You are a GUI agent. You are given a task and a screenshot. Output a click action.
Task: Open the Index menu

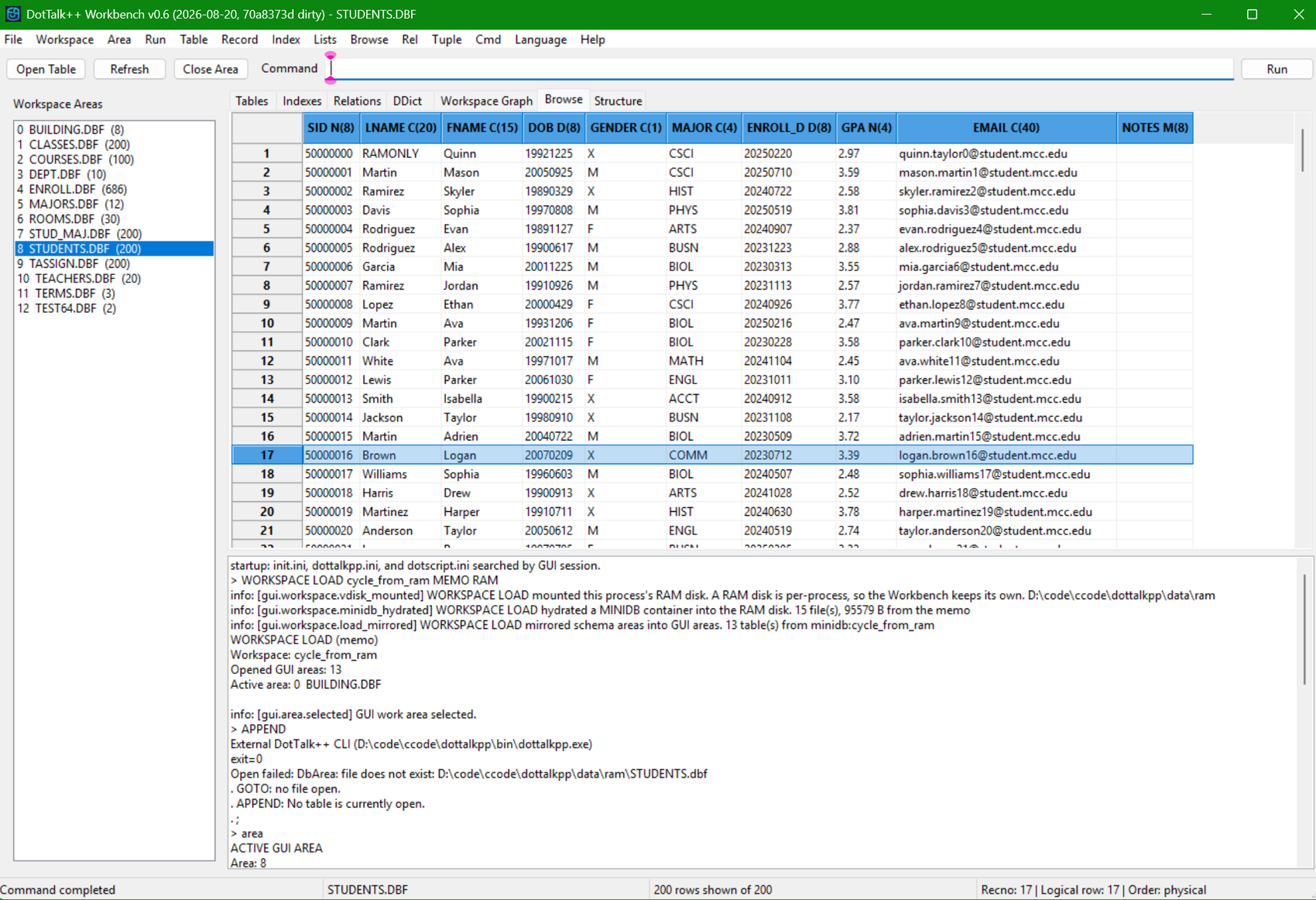tap(286, 40)
